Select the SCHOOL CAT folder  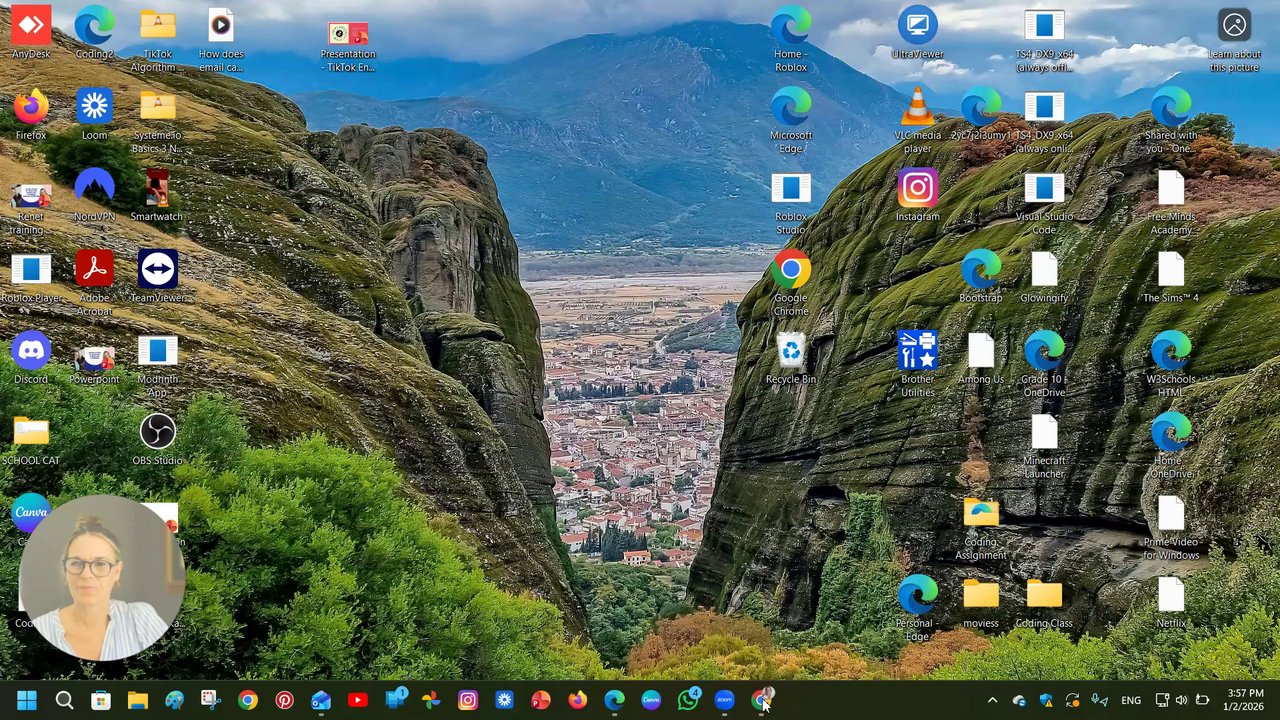(x=31, y=440)
